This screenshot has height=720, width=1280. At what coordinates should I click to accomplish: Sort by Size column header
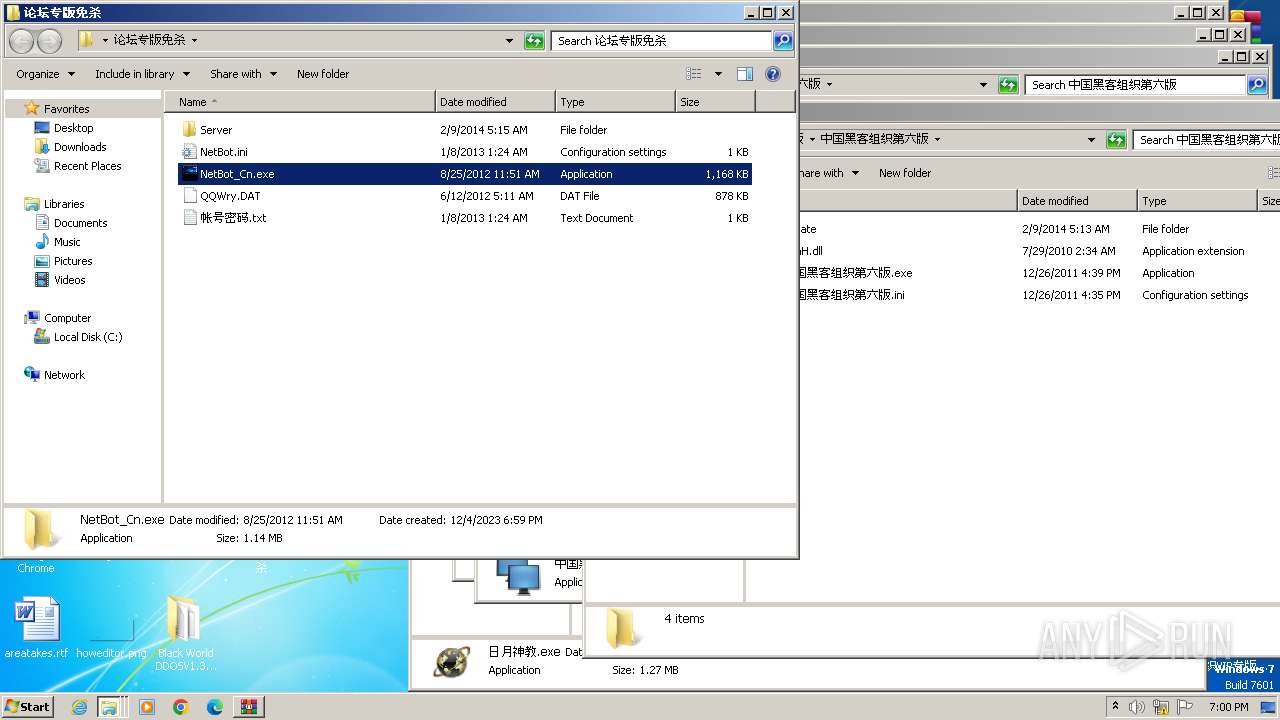tap(715, 102)
